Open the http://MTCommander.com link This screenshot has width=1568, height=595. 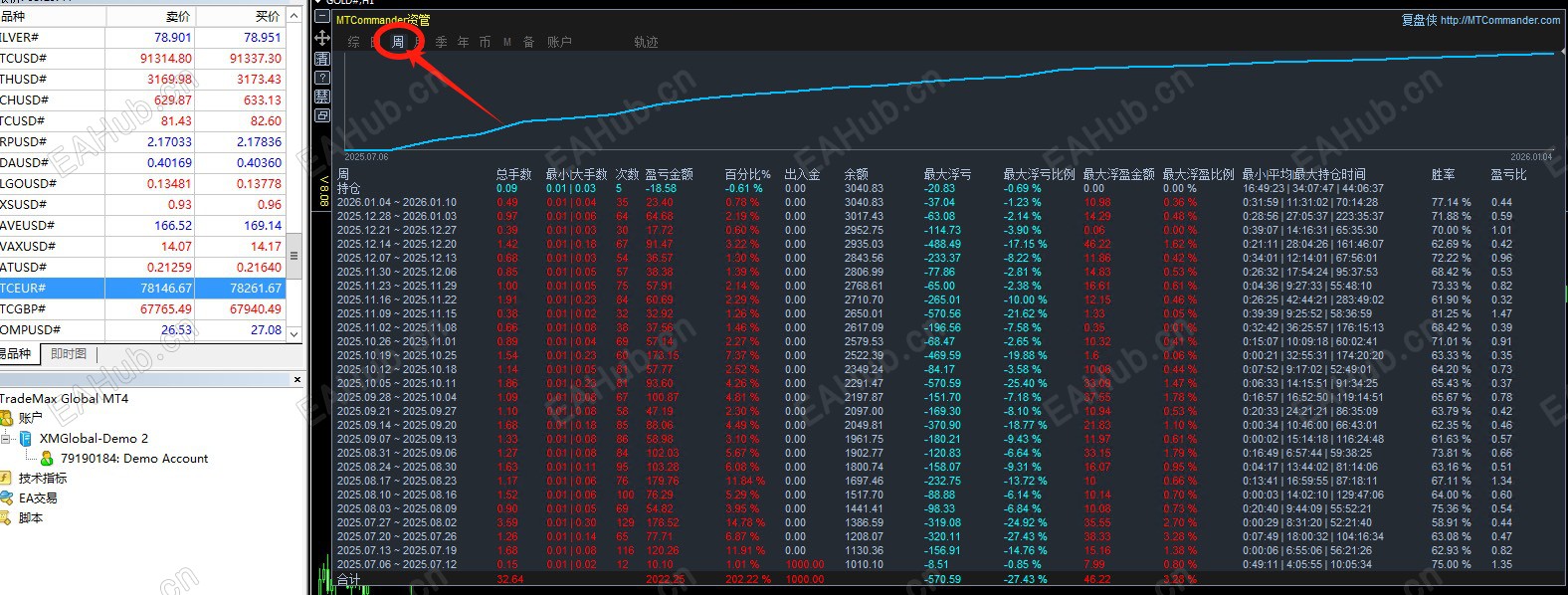pyautogui.click(x=1500, y=20)
